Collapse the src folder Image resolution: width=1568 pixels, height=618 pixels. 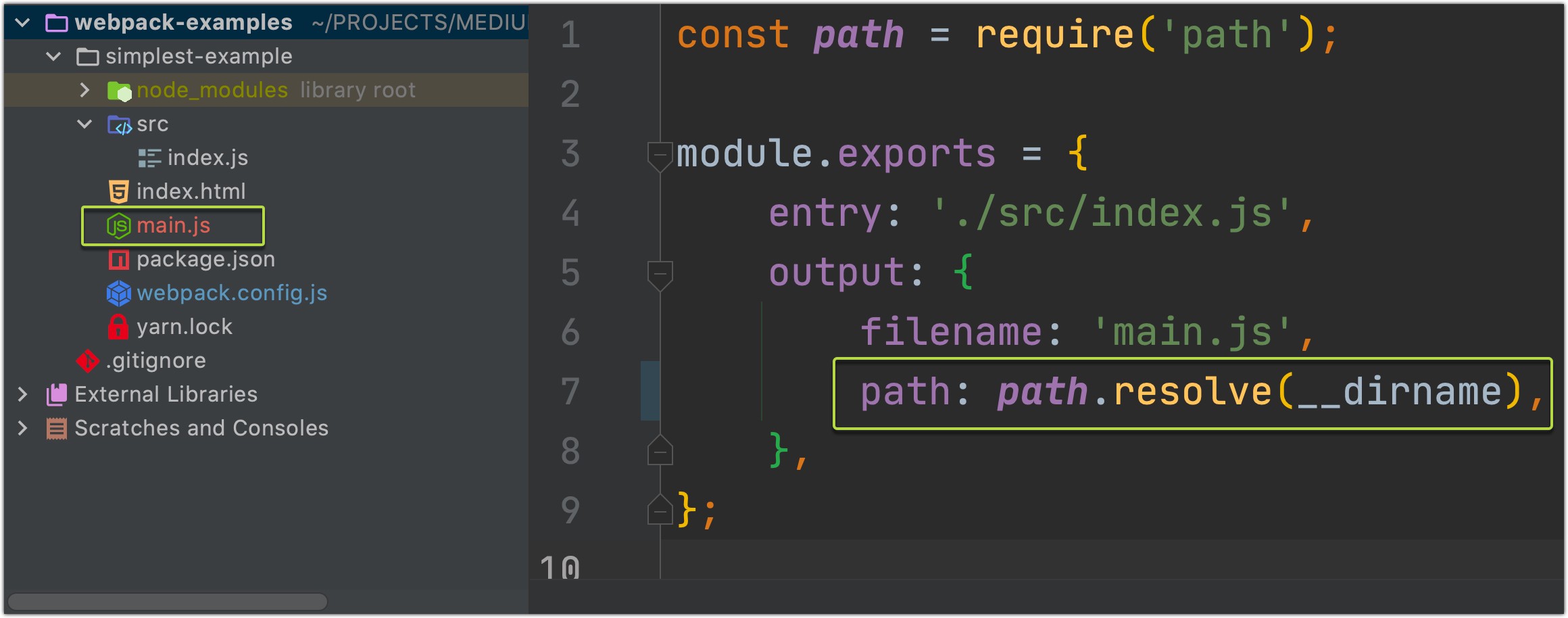84,124
